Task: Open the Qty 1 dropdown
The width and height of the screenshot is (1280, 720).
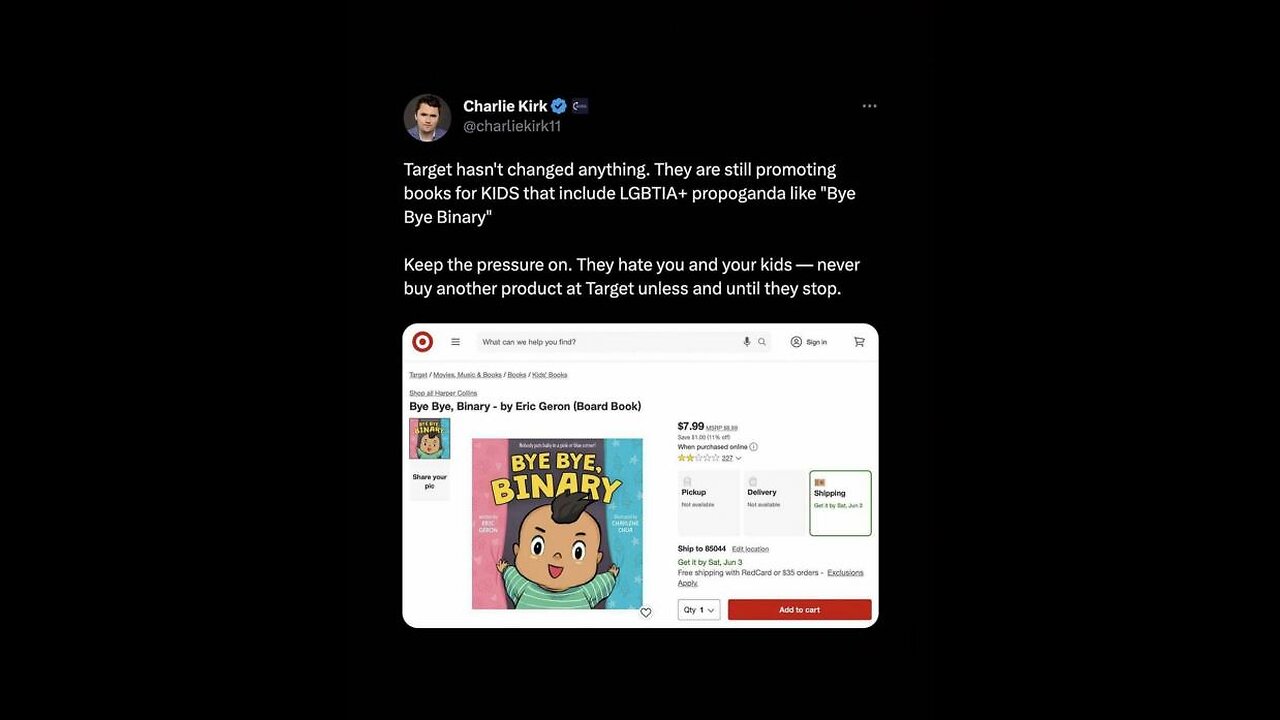Action: (x=699, y=610)
